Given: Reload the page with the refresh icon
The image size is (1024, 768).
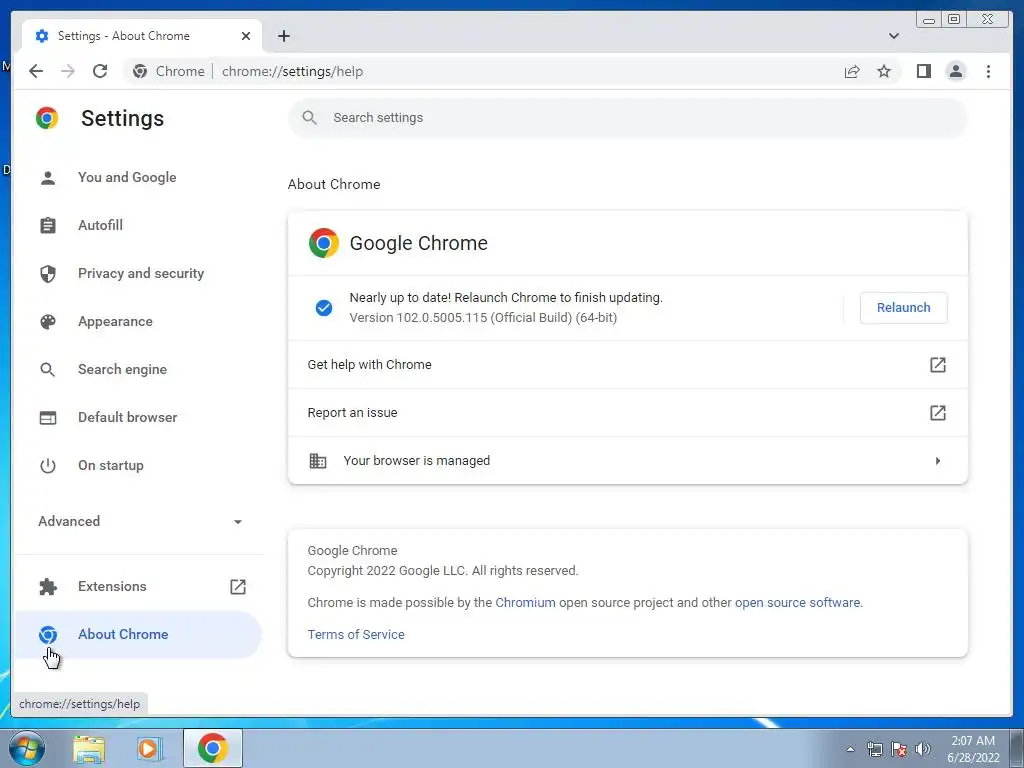Looking at the screenshot, I should pyautogui.click(x=100, y=71).
